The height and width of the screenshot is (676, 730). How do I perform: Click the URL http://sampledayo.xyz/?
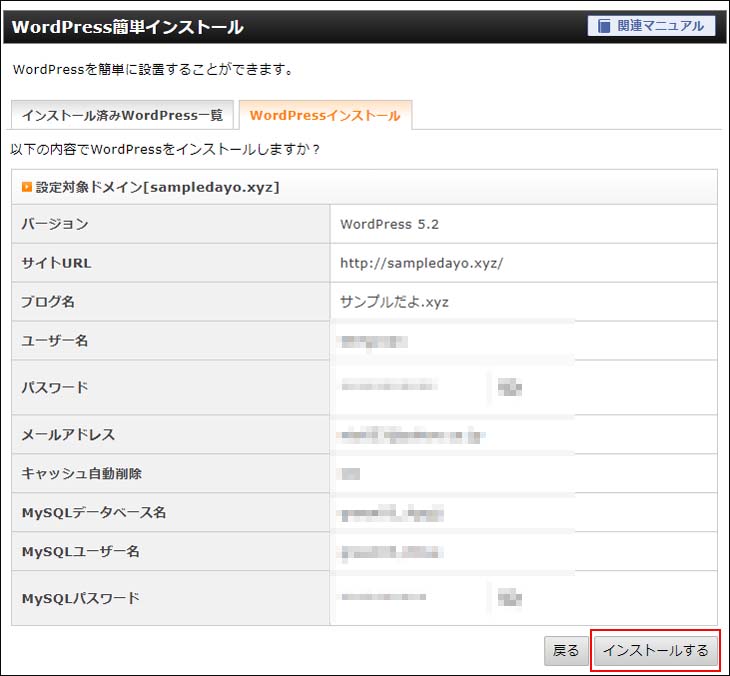pos(421,263)
